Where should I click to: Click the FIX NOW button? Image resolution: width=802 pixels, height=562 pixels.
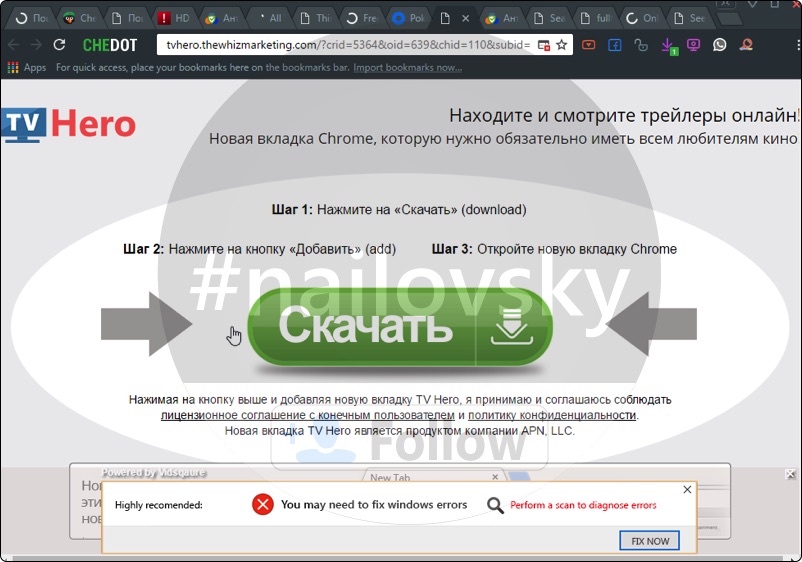650,541
